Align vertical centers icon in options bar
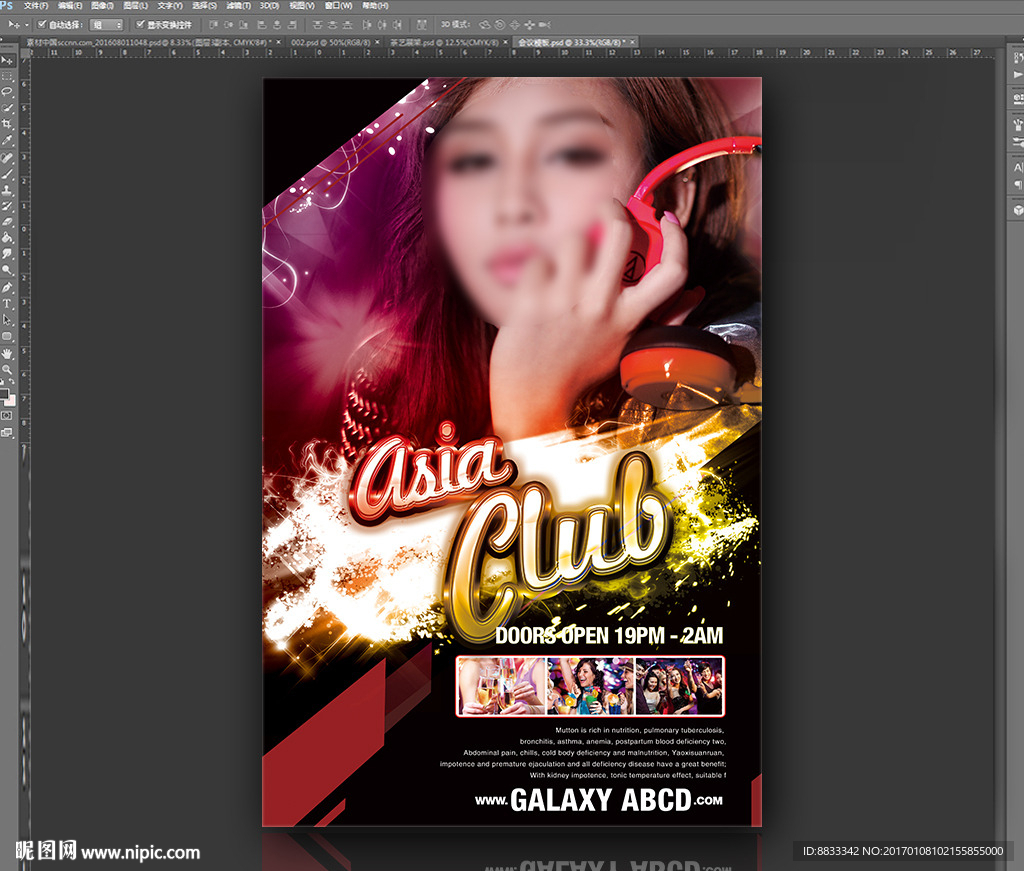 click(229, 25)
